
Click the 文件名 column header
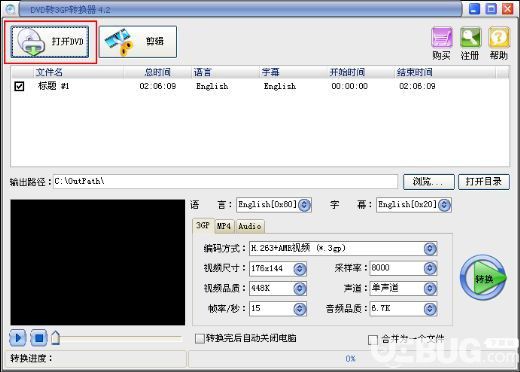(x=79, y=72)
